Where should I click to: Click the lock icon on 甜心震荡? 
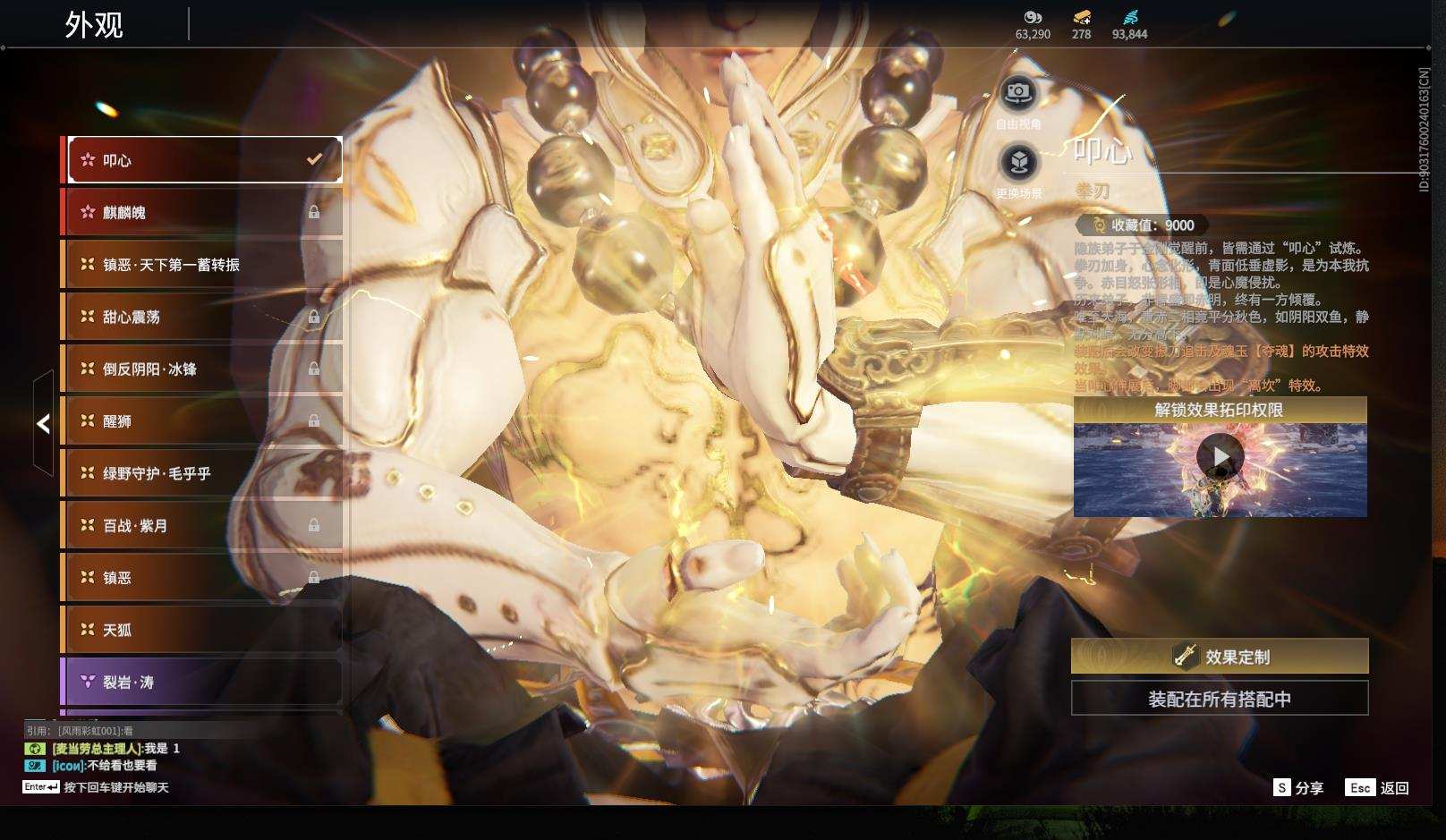coord(314,317)
